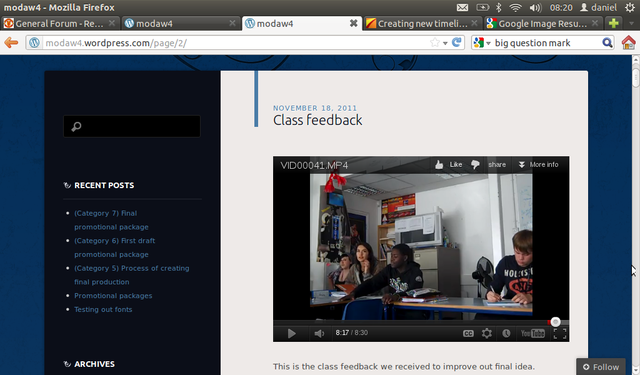Viewport: 640px width, 375px height.
Task: Click the 08:20 clock in panel
Action: [x=561, y=7]
